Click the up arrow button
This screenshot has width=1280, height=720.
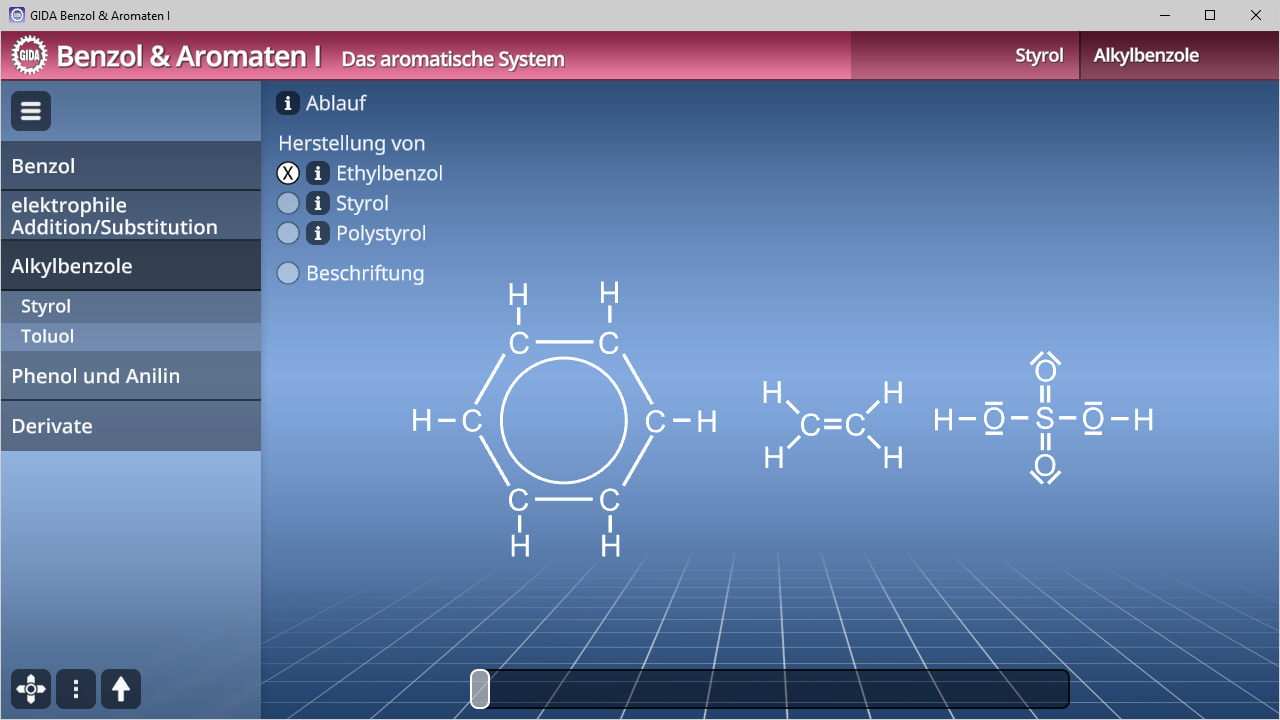(121, 689)
